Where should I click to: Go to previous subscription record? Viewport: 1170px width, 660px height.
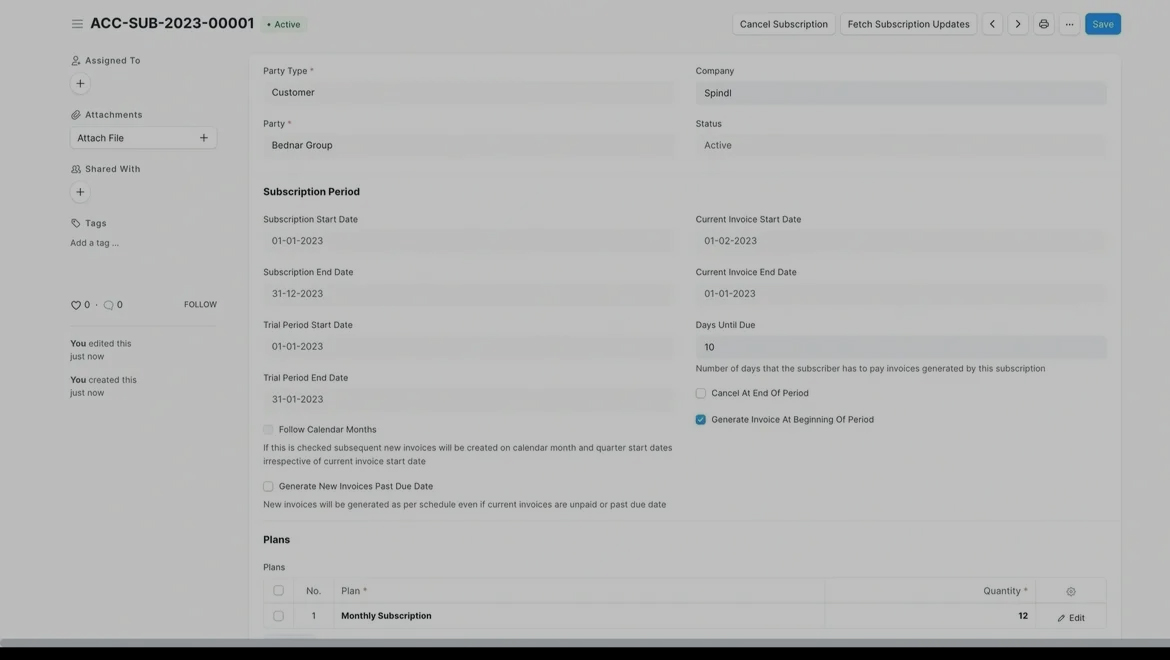pos(992,24)
